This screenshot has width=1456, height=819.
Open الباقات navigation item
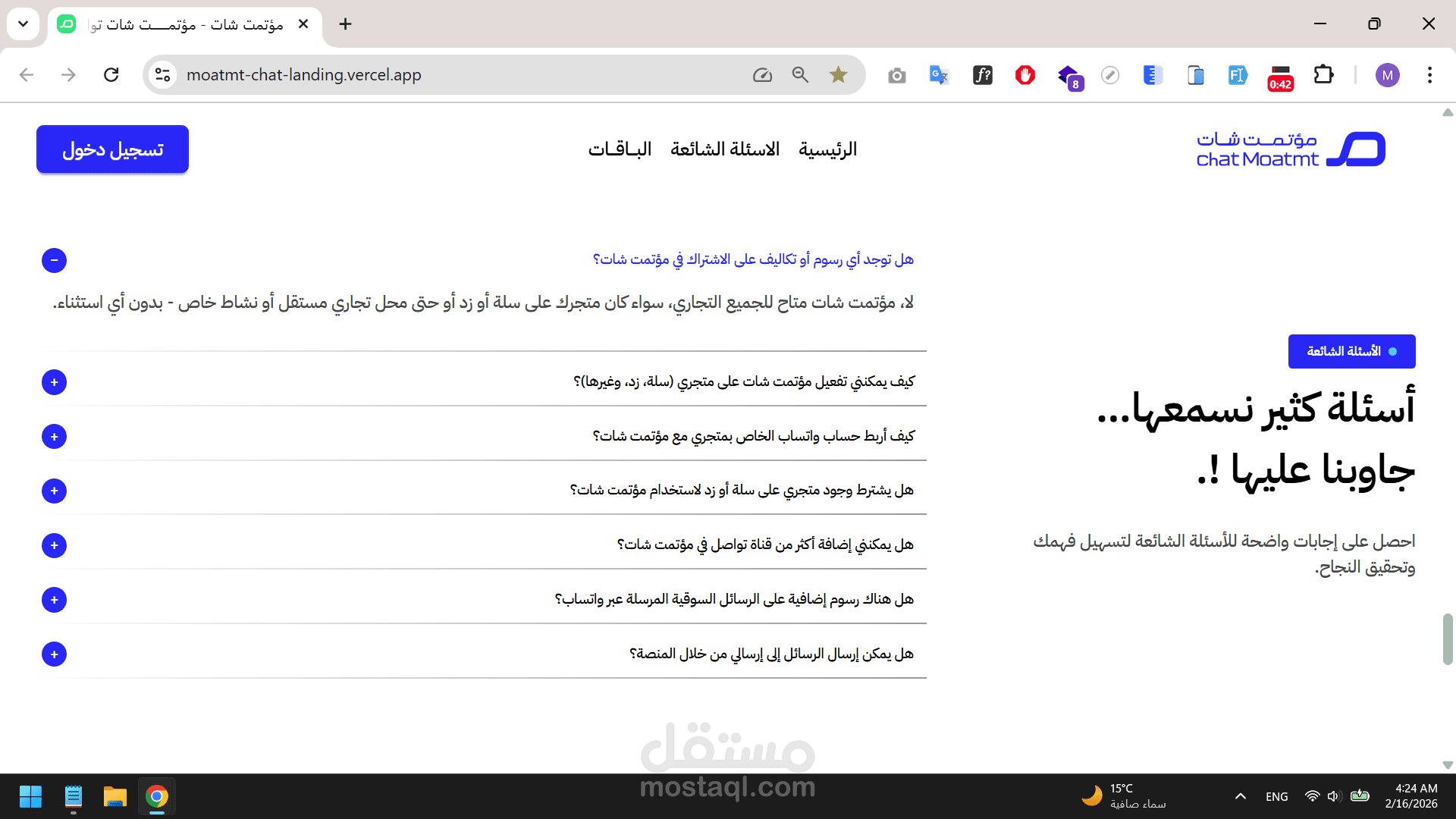(x=620, y=149)
